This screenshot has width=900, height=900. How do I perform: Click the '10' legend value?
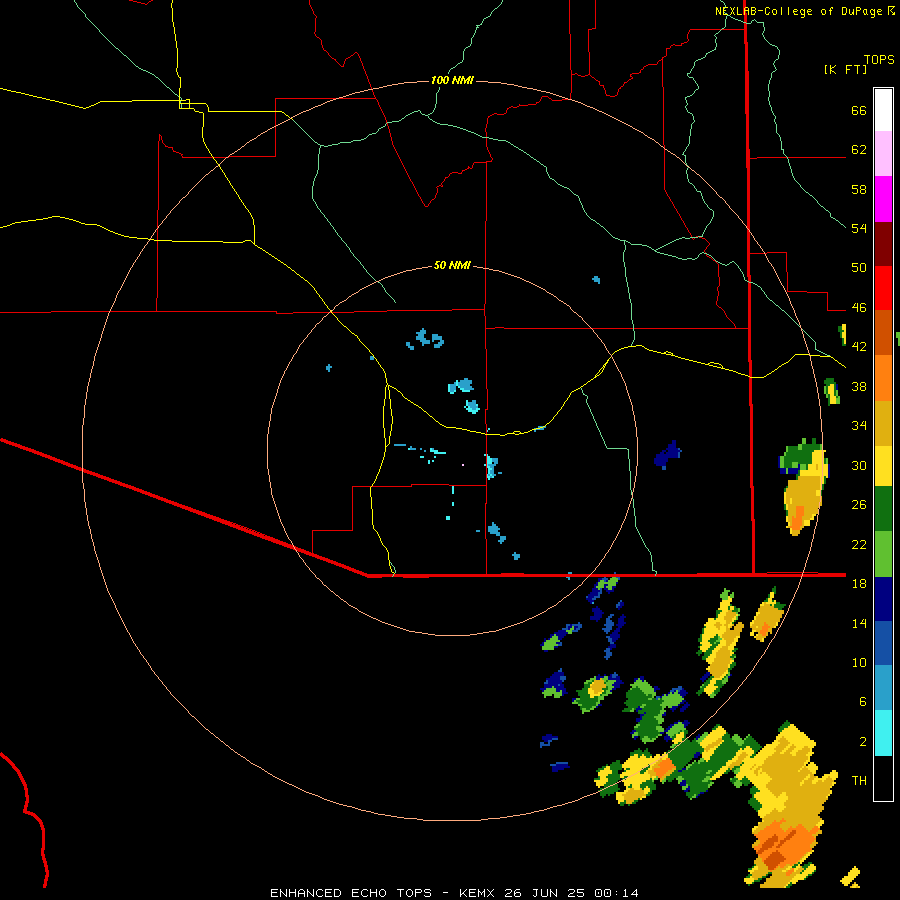(859, 662)
